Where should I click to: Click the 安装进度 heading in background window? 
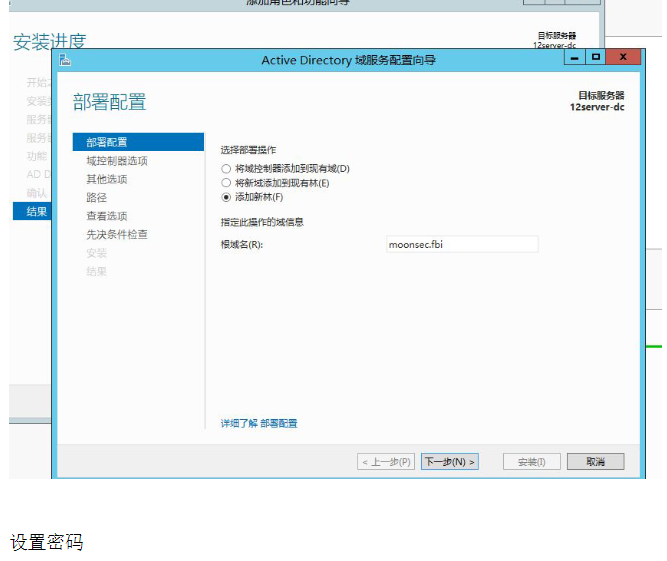(50, 42)
